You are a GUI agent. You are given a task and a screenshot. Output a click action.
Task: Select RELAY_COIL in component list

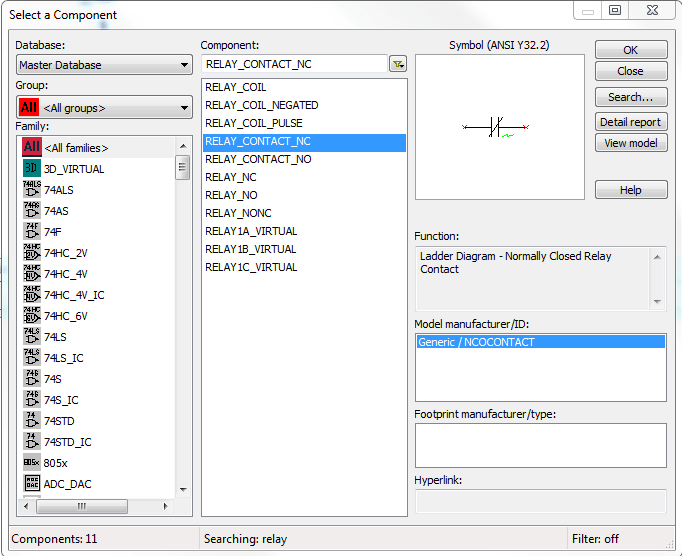click(304, 87)
